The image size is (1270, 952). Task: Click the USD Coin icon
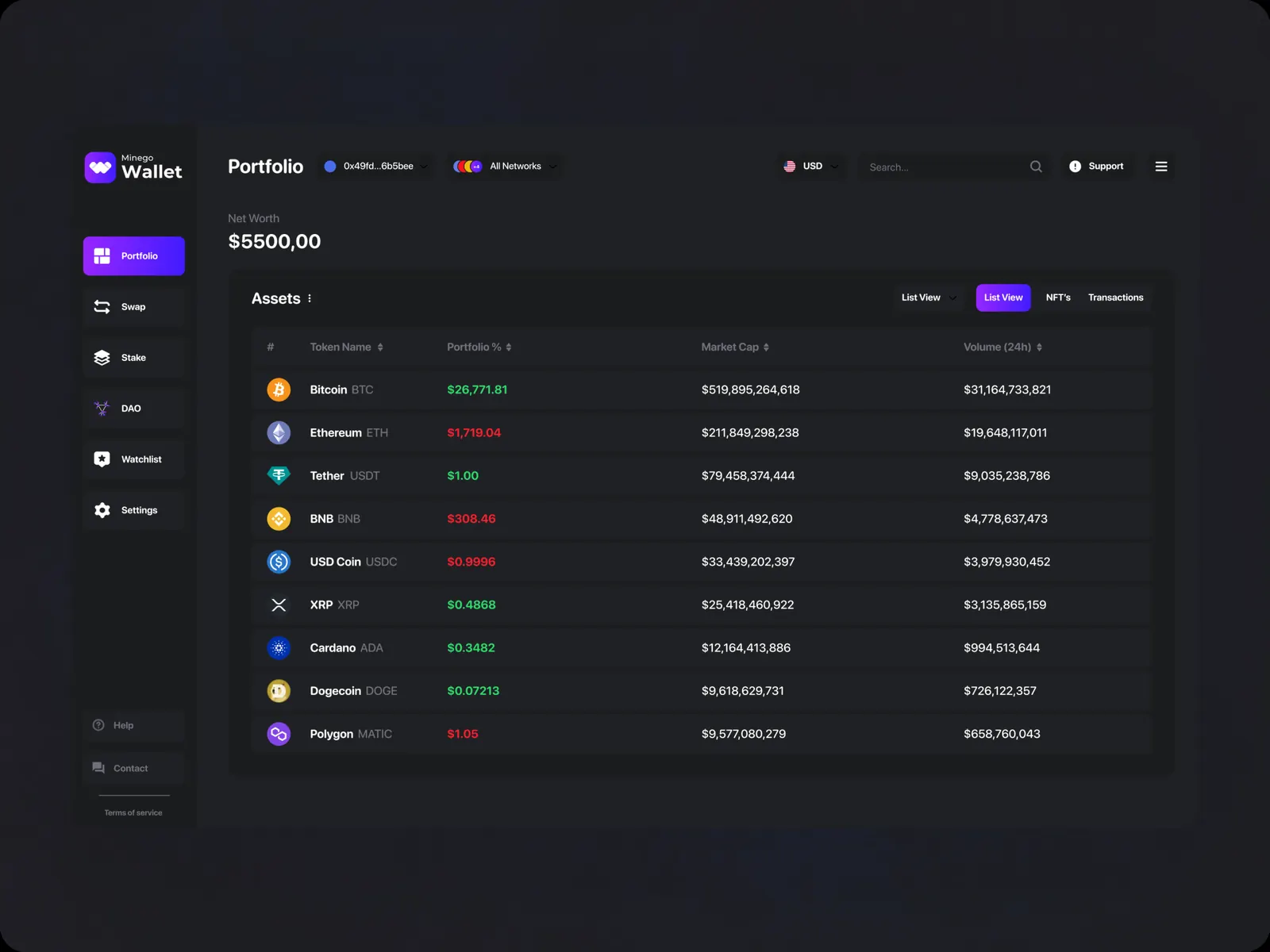click(x=279, y=562)
